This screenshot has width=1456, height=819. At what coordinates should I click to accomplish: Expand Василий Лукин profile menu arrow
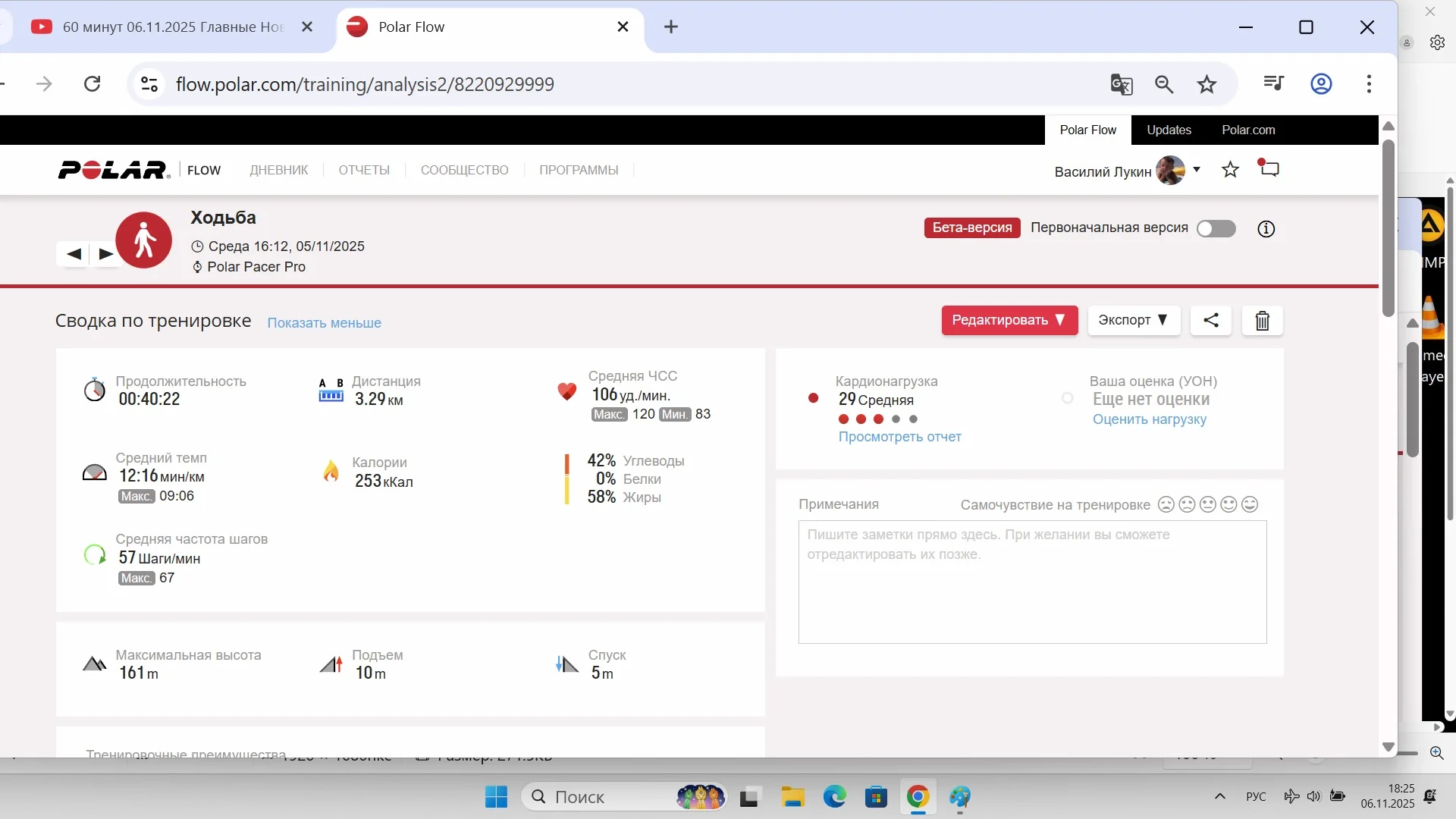pyautogui.click(x=1197, y=170)
